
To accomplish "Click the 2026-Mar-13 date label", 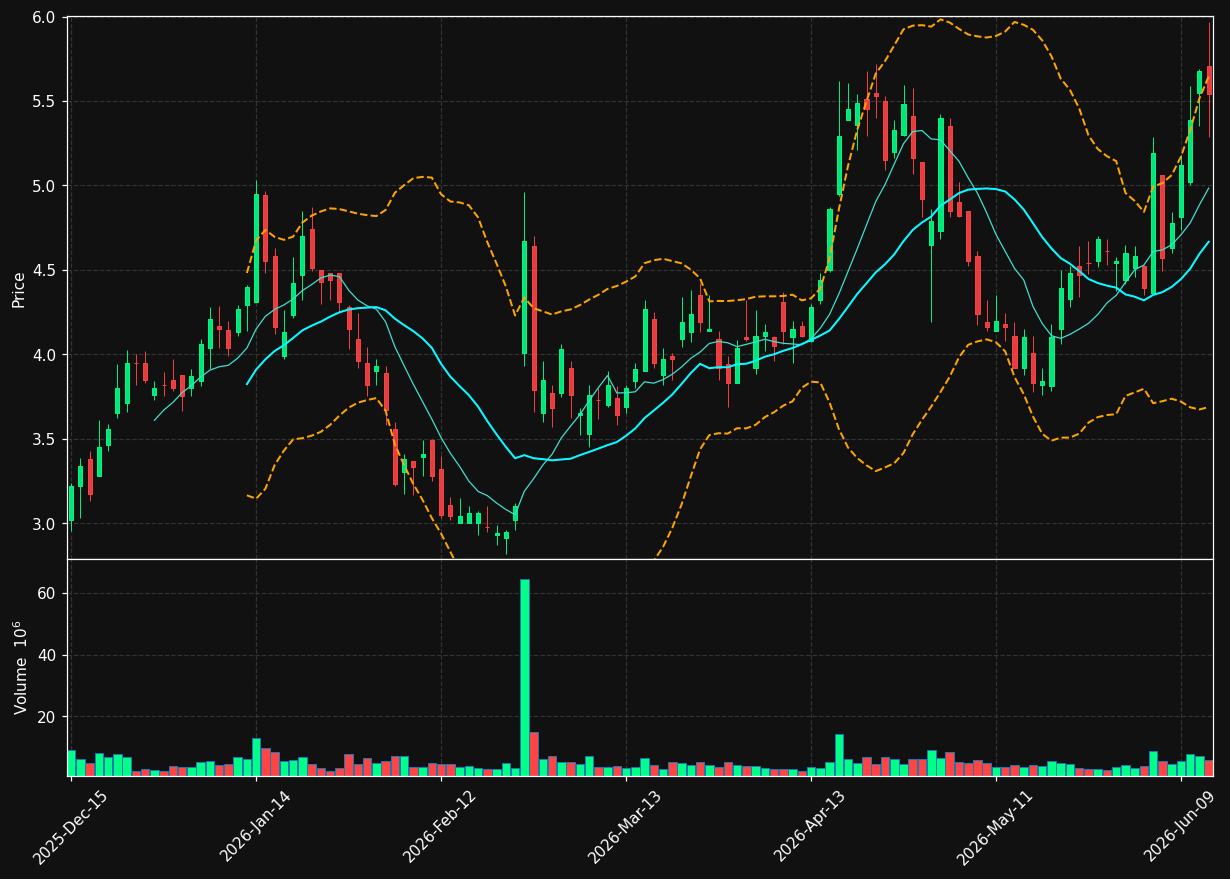I will 625,827.
